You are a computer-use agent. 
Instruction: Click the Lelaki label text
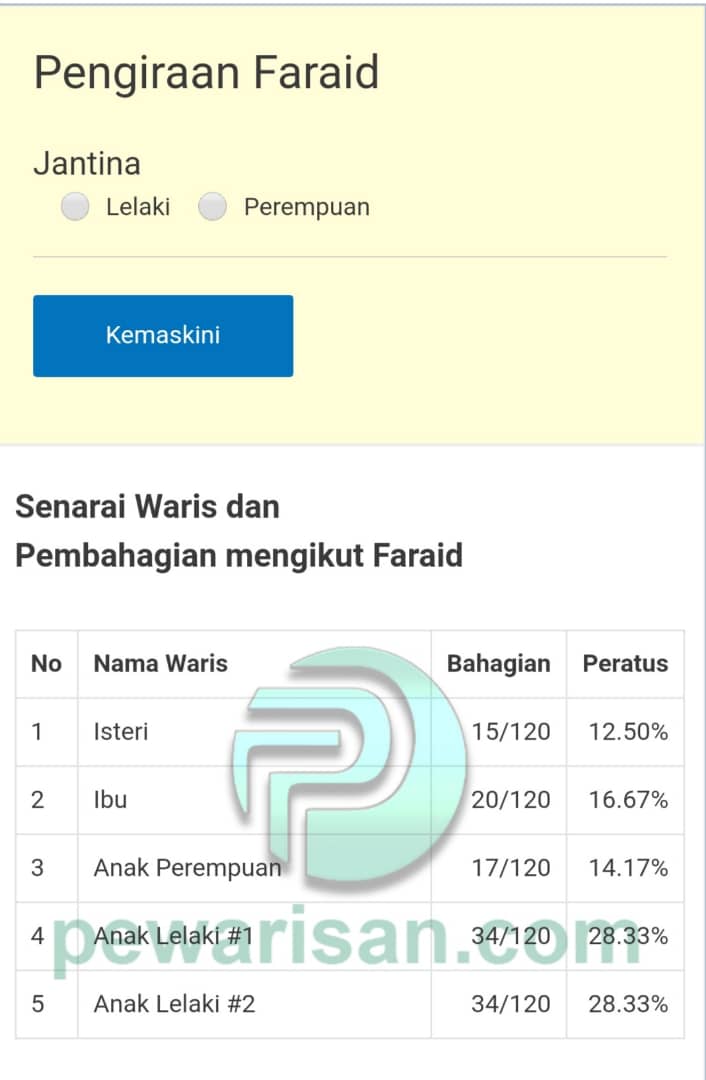tap(138, 207)
